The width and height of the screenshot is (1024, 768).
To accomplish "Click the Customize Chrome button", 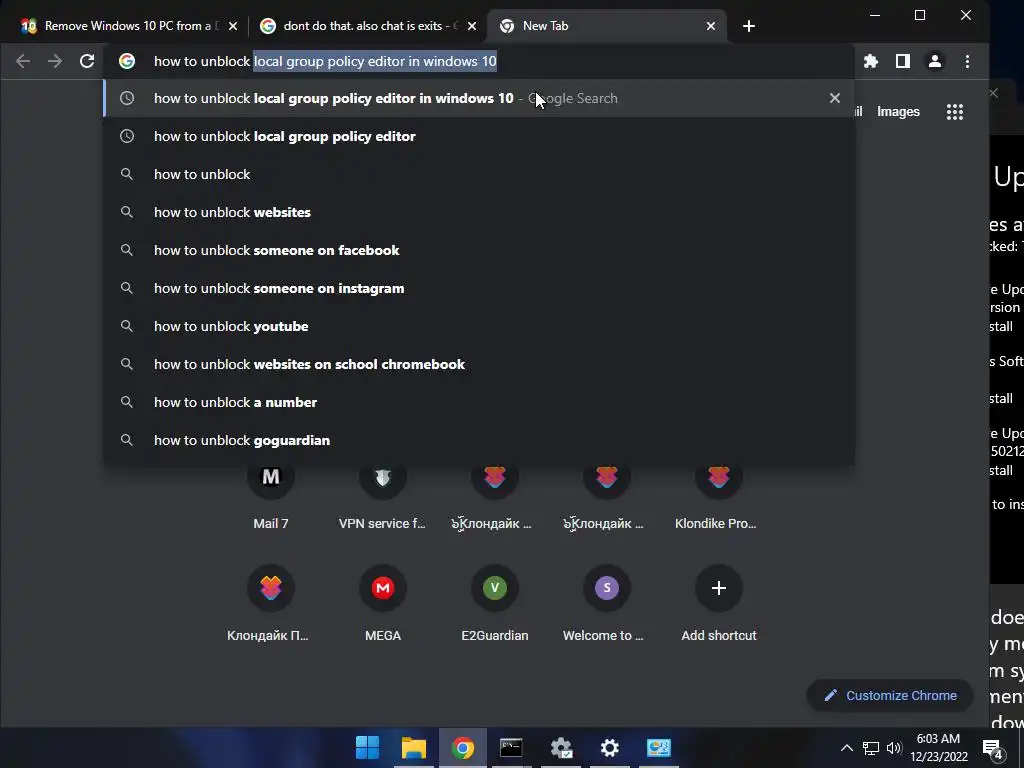I will click(890, 696).
